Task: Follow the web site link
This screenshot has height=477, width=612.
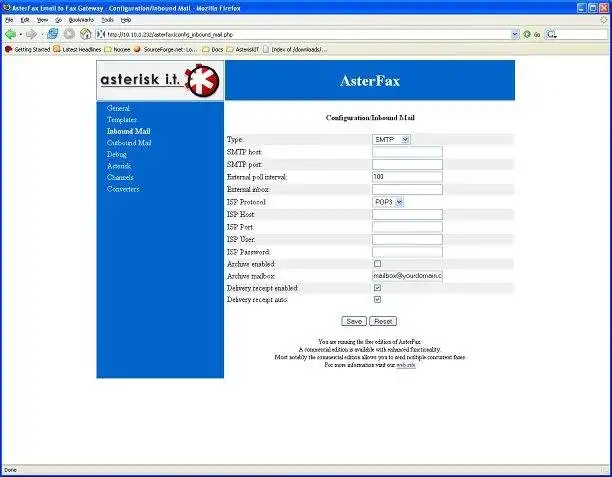Action: (406, 365)
